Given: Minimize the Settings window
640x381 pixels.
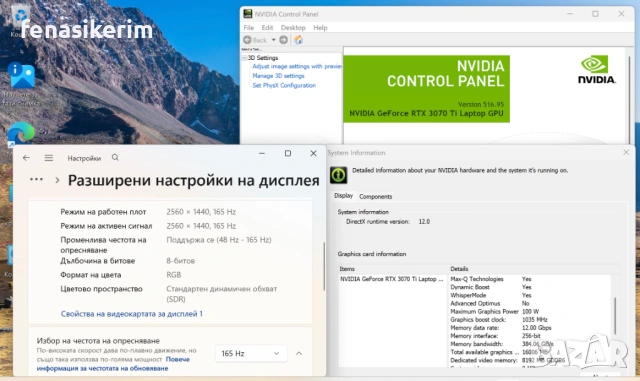Looking at the screenshot, I should (x=262, y=154).
